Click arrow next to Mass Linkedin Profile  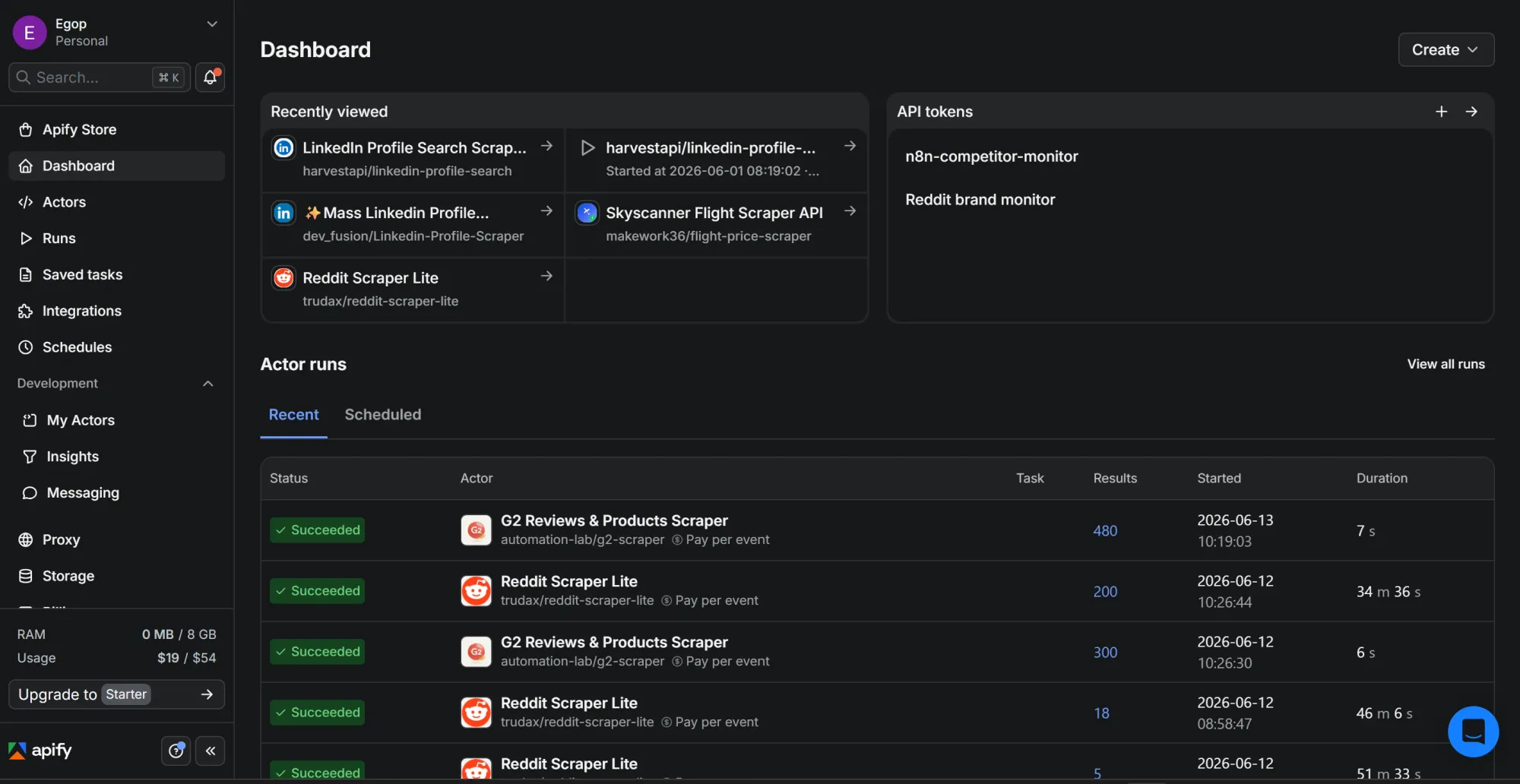pyautogui.click(x=546, y=211)
